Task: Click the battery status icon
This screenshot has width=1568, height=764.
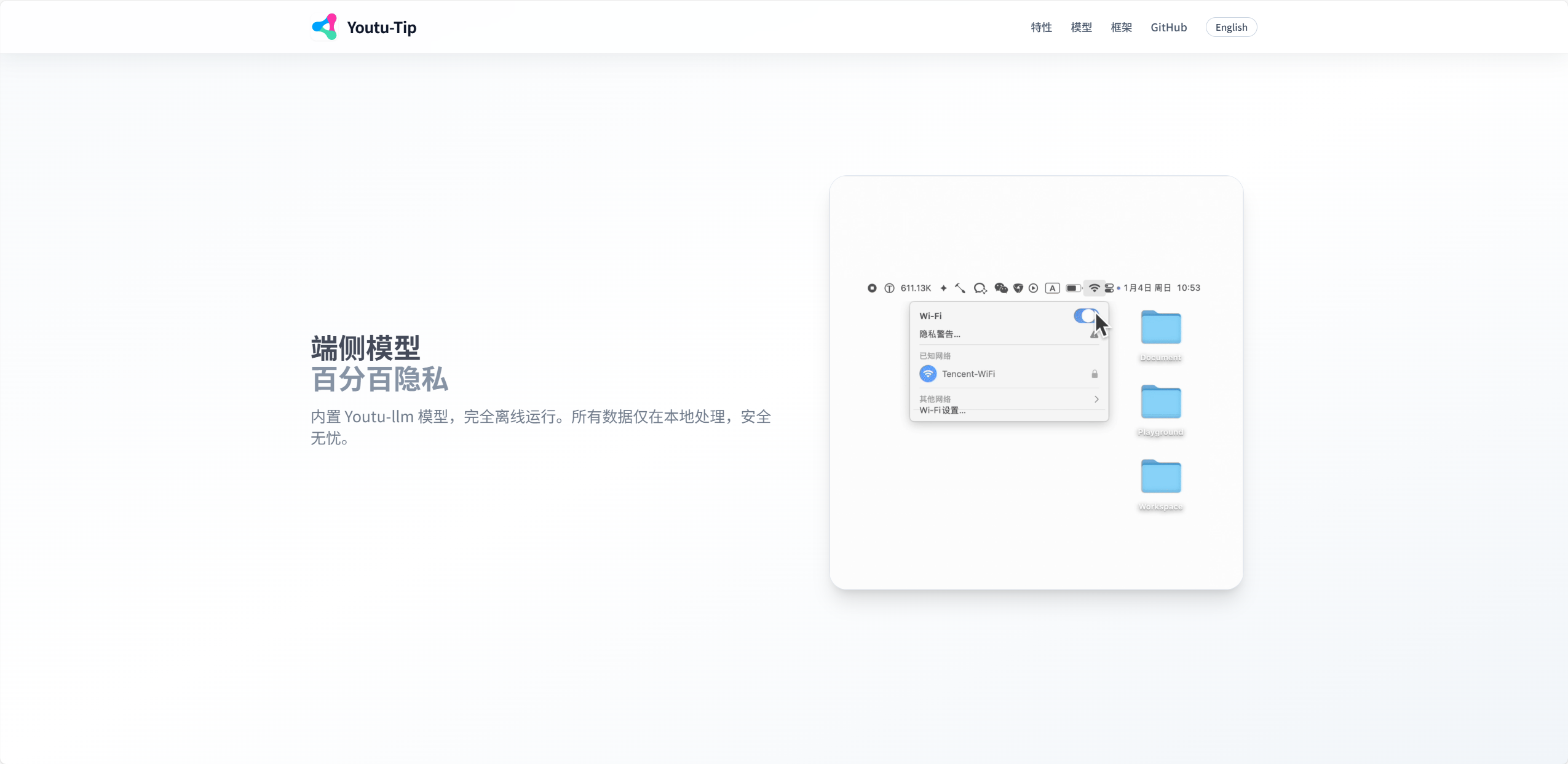Action: [1074, 288]
